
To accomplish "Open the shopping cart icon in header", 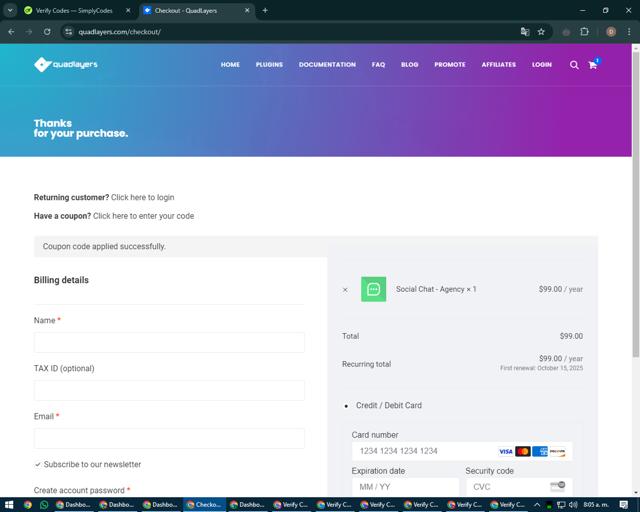I will (593, 65).
